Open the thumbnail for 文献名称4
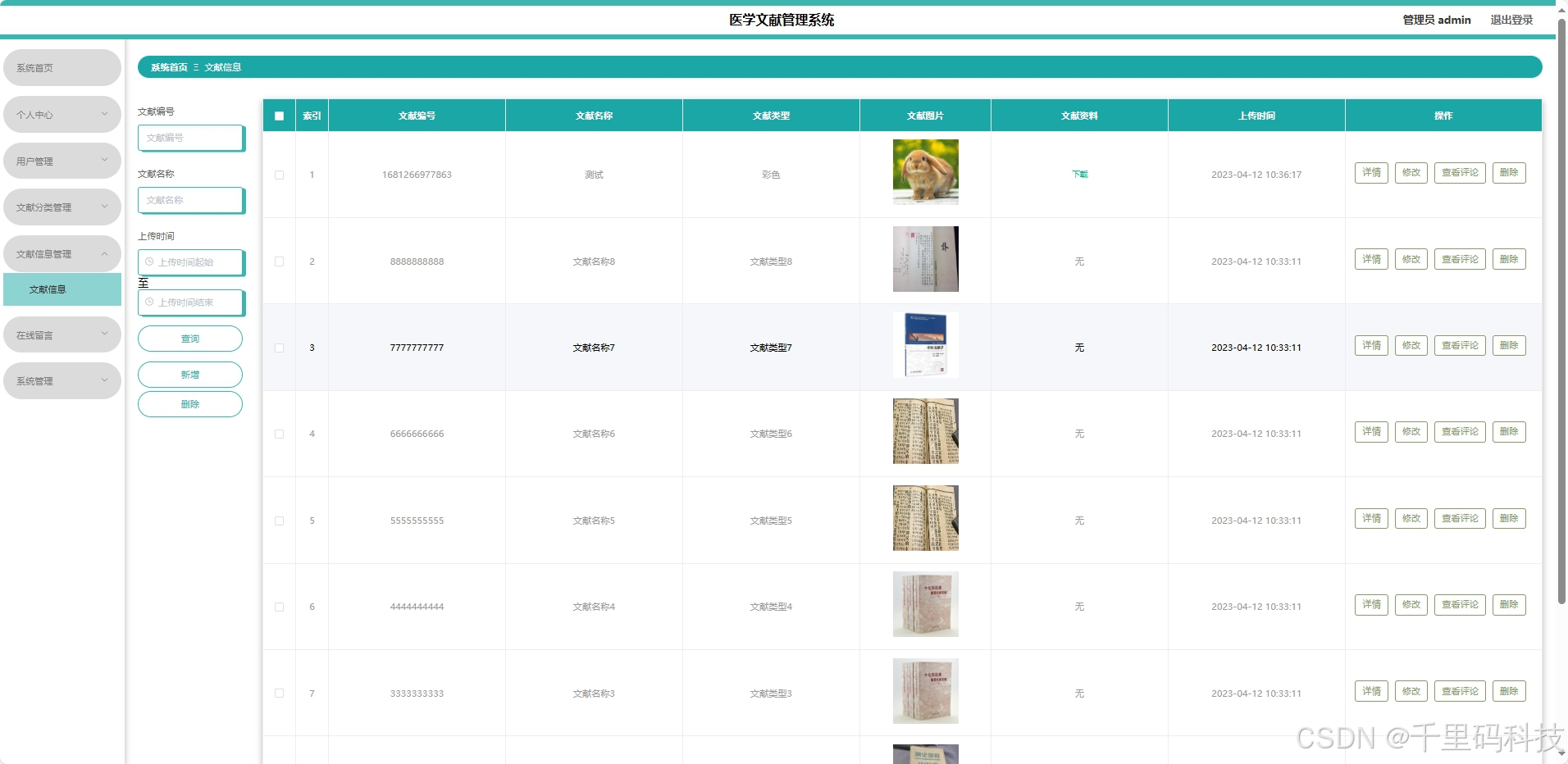 925,604
